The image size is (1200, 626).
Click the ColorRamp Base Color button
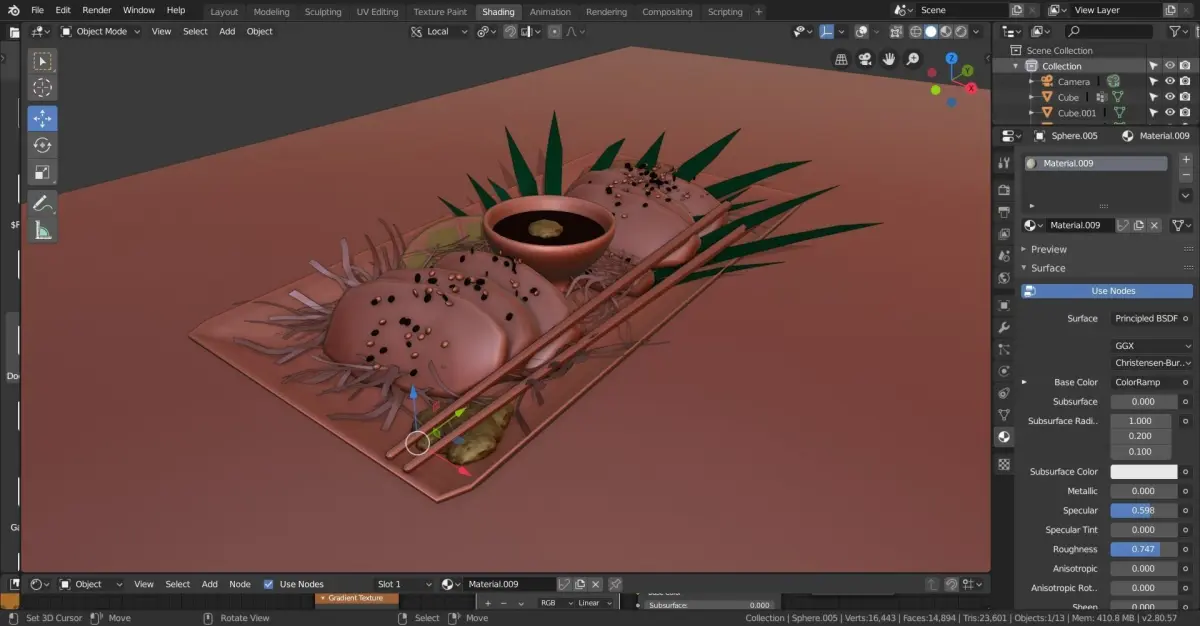tap(1145, 382)
